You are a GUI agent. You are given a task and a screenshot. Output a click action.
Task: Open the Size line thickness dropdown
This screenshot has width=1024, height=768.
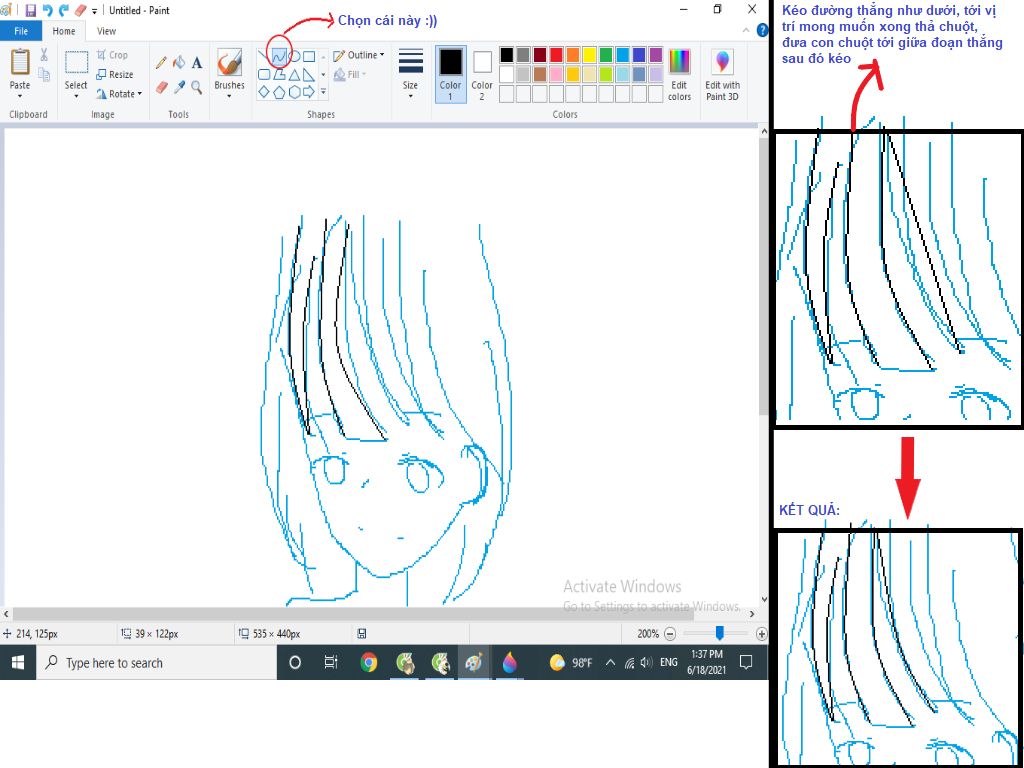coord(410,73)
